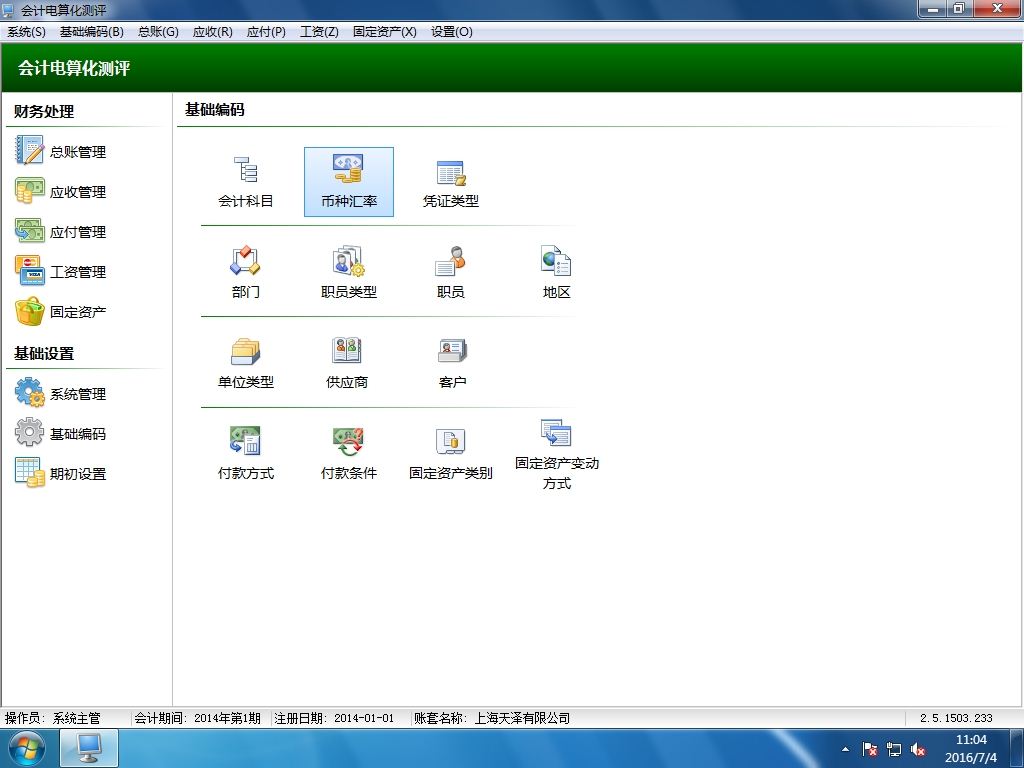This screenshot has width=1024, height=768.
Task: Click the 基础设置 section heading
Action: click(44, 353)
